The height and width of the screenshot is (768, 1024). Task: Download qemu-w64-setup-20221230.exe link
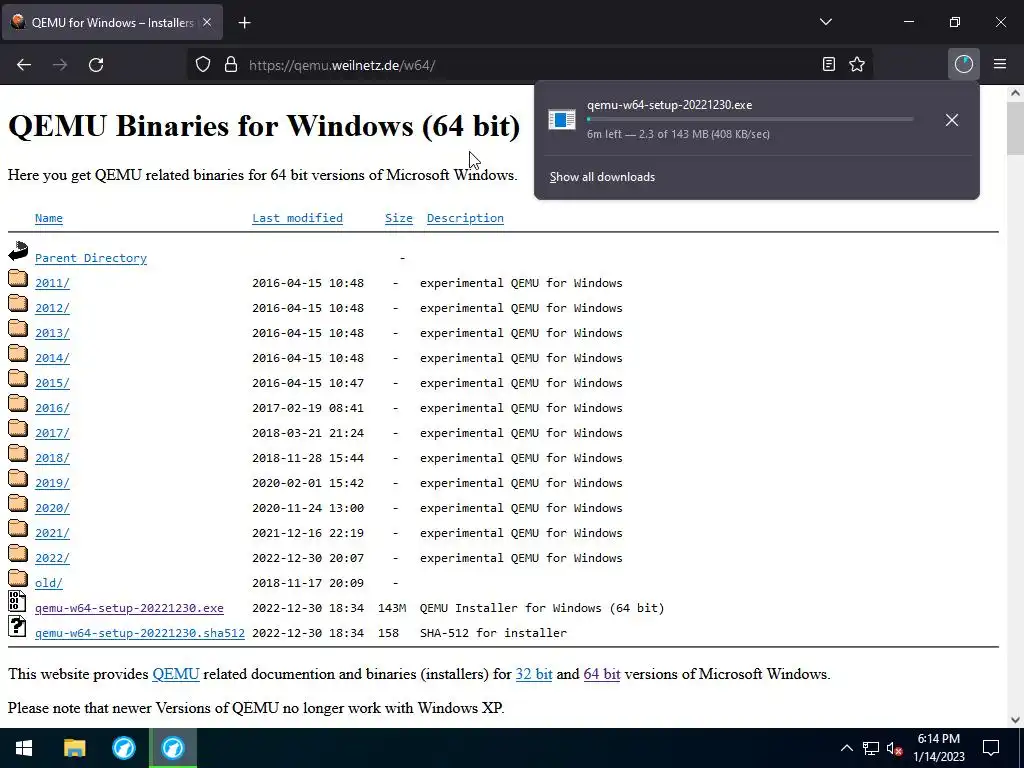129,608
